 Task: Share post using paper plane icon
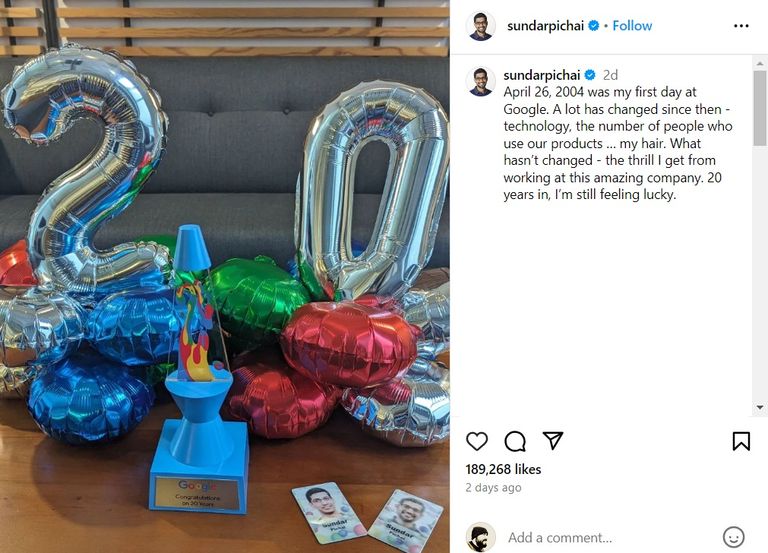(552, 441)
